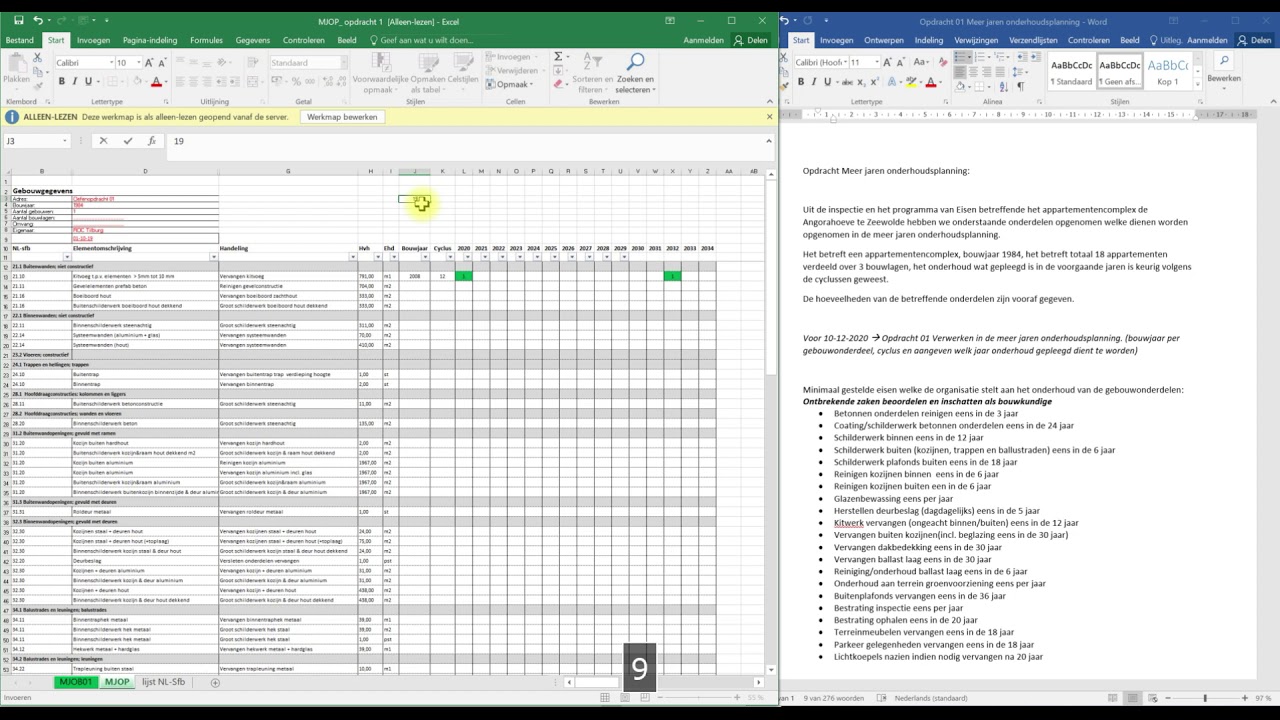Click Werkmap bewerken button
Image resolution: width=1280 pixels, height=720 pixels.
pos(342,117)
